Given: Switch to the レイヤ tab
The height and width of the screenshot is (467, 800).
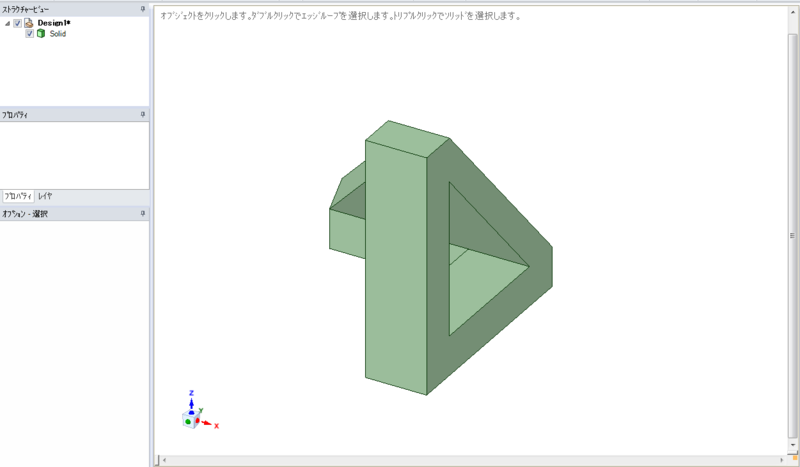Looking at the screenshot, I should [x=45, y=196].
